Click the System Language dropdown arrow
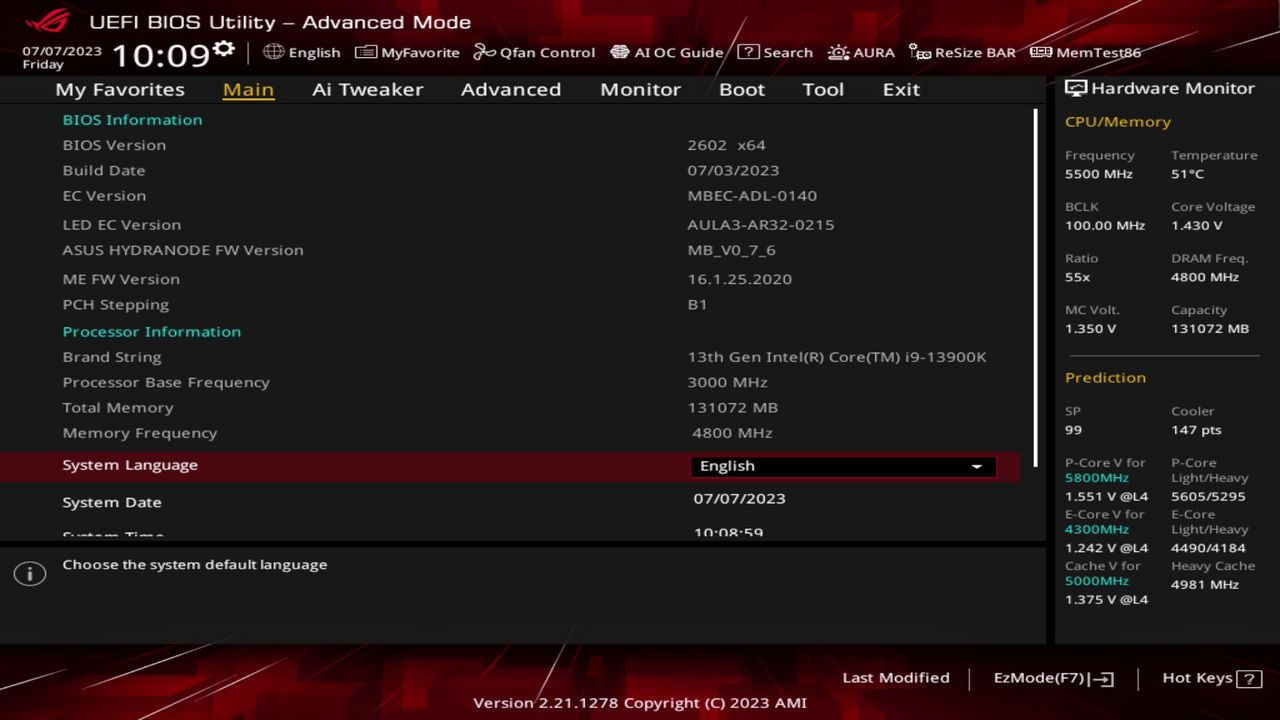 [x=977, y=467]
